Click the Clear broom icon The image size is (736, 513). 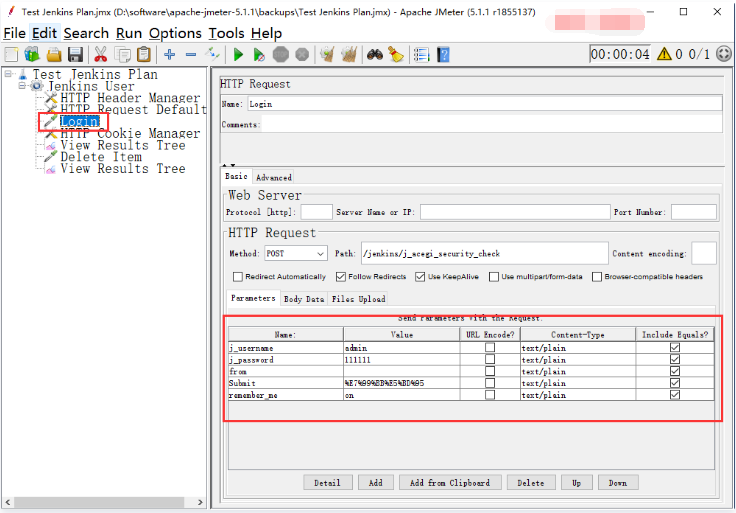coord(327,55)
